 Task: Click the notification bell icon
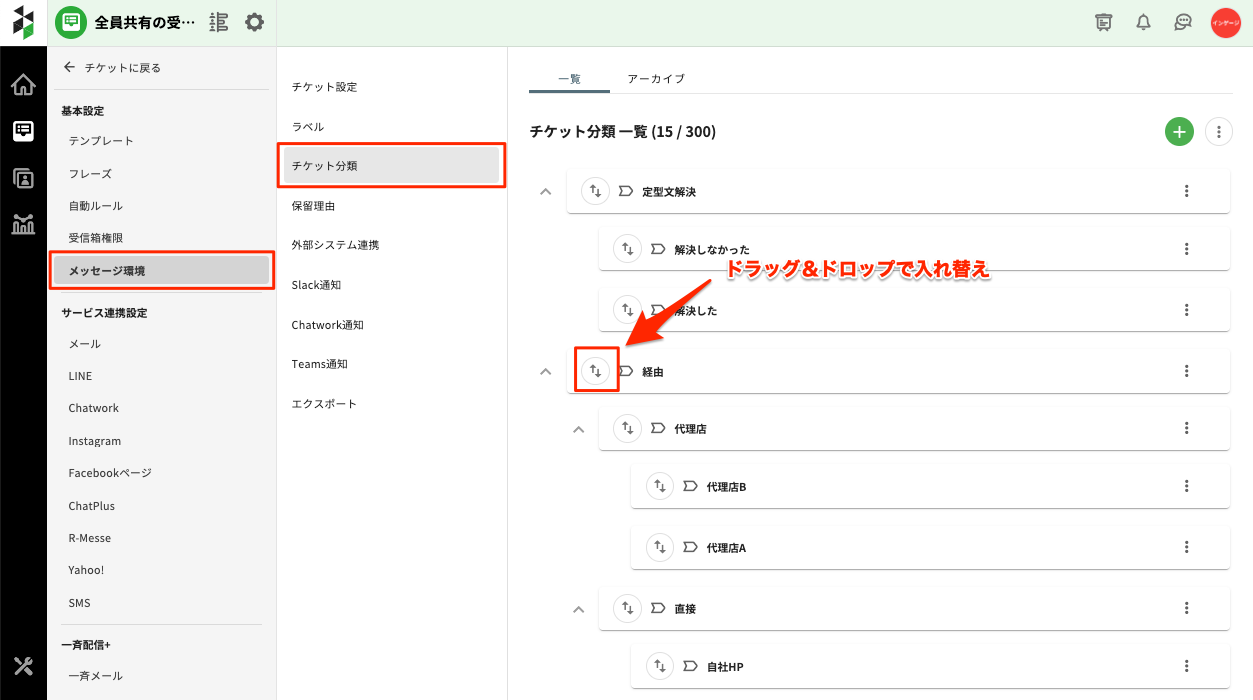[x=1143, y=22]
